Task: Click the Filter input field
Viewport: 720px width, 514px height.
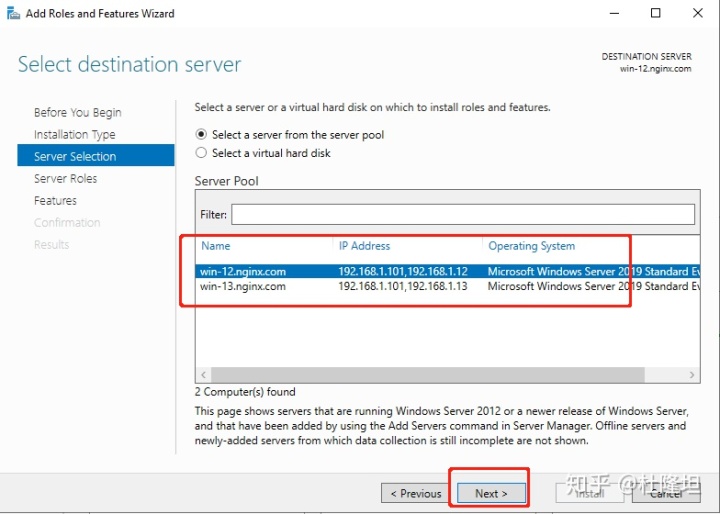Action: [463, 215]
